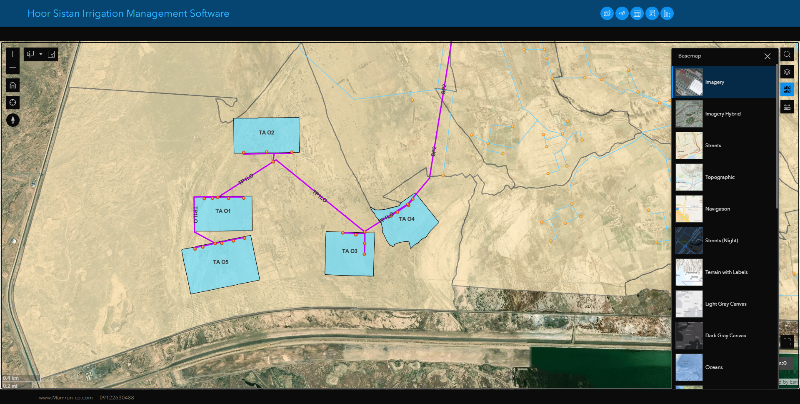Open the layer list widget button
Image resolution: width=800 pixels, height=404 pixels.
787,107
